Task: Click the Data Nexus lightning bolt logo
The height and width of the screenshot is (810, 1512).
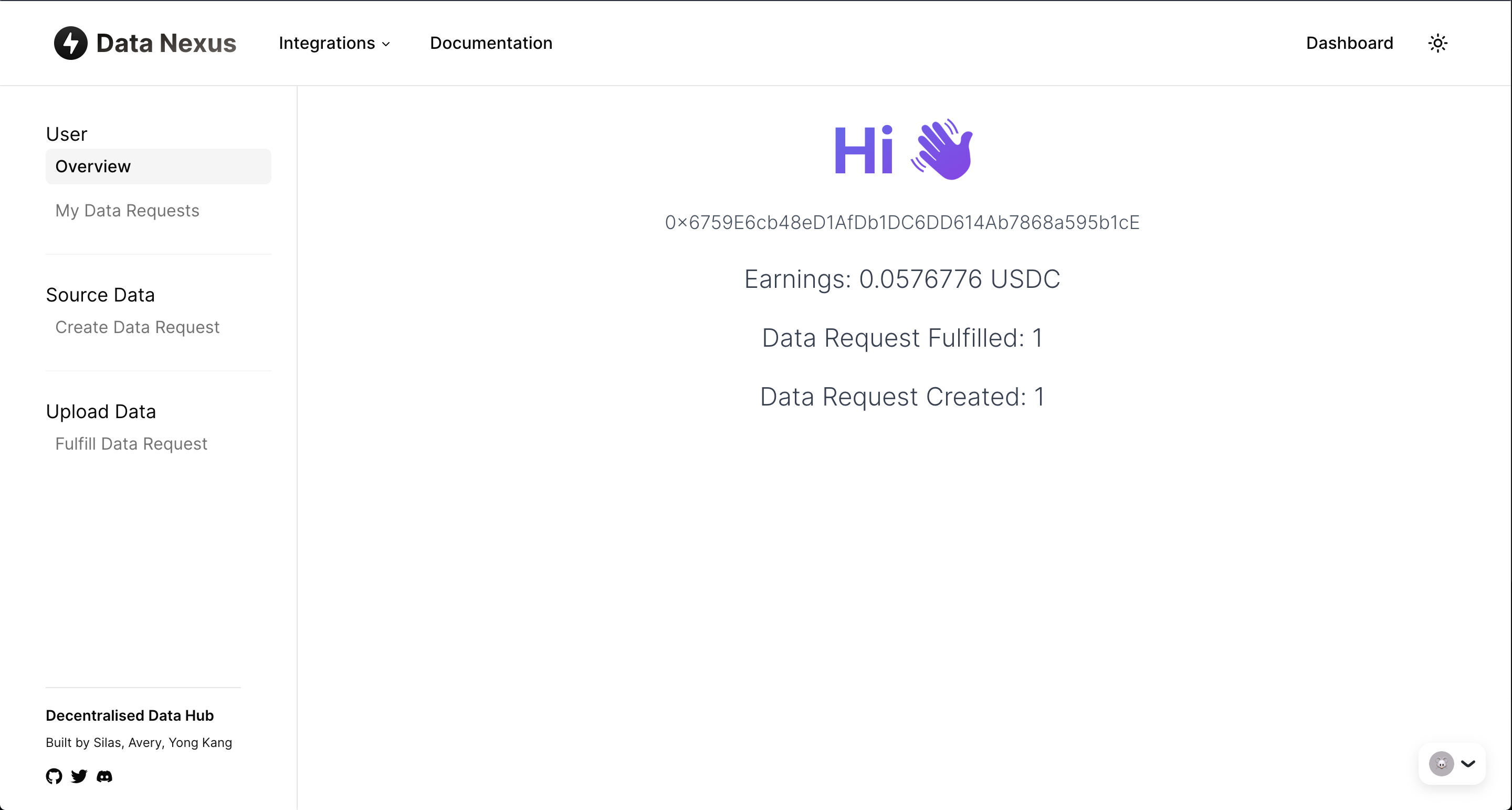Action: tap(70, 43)
